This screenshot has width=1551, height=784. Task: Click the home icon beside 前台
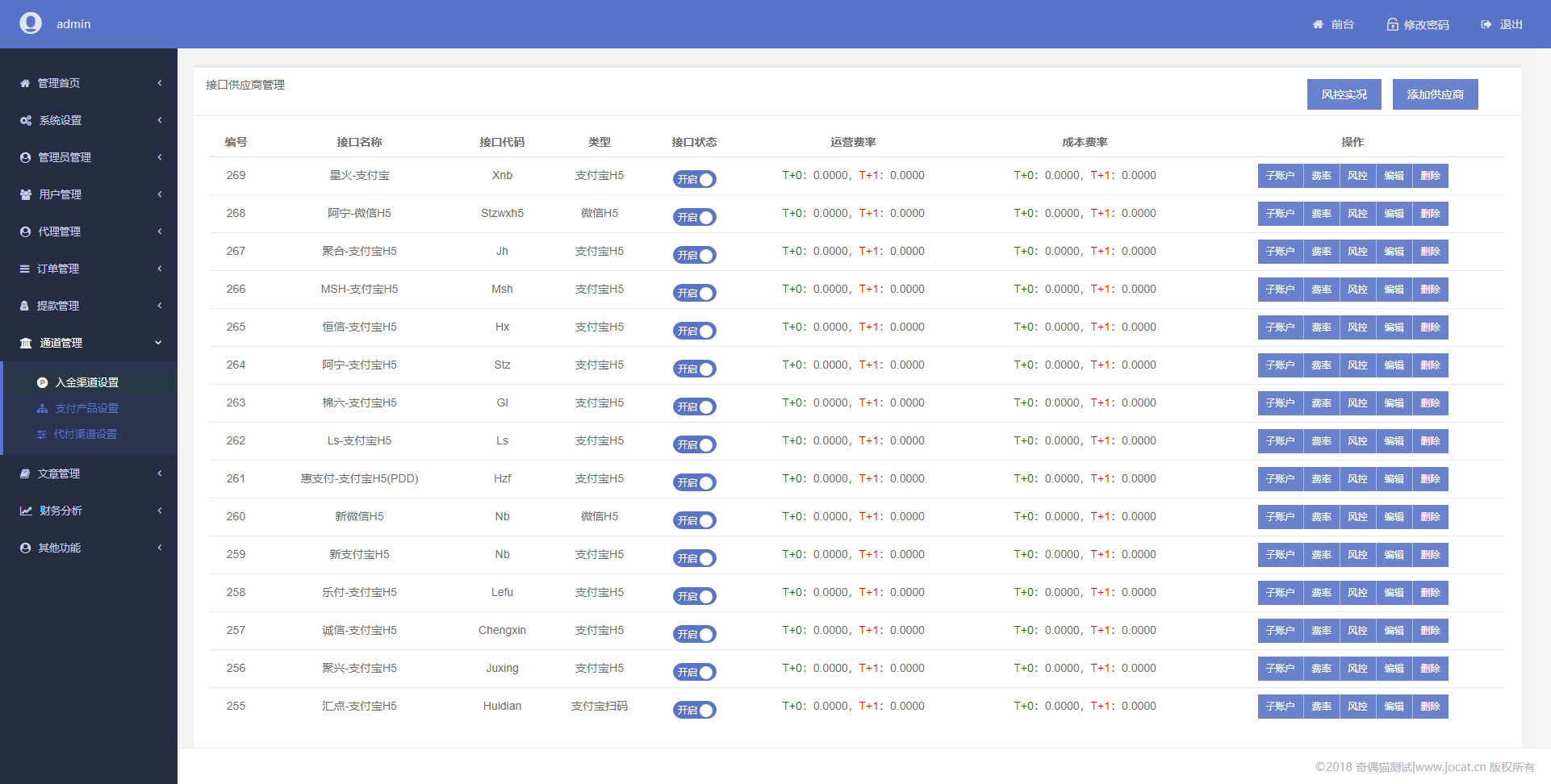[1318, 24]
